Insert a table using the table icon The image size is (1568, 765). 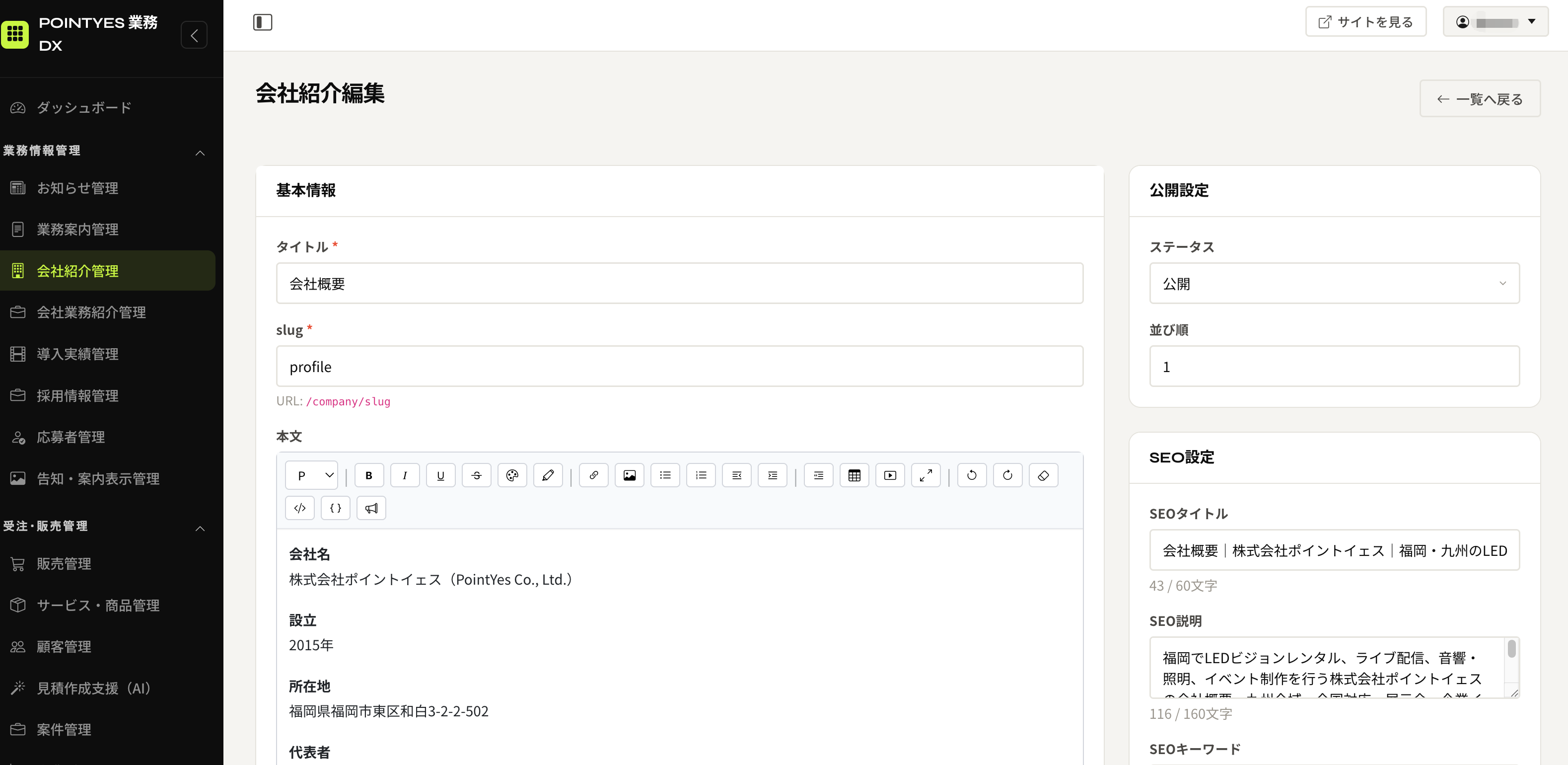pyautogui.click(x=855, y=476)
